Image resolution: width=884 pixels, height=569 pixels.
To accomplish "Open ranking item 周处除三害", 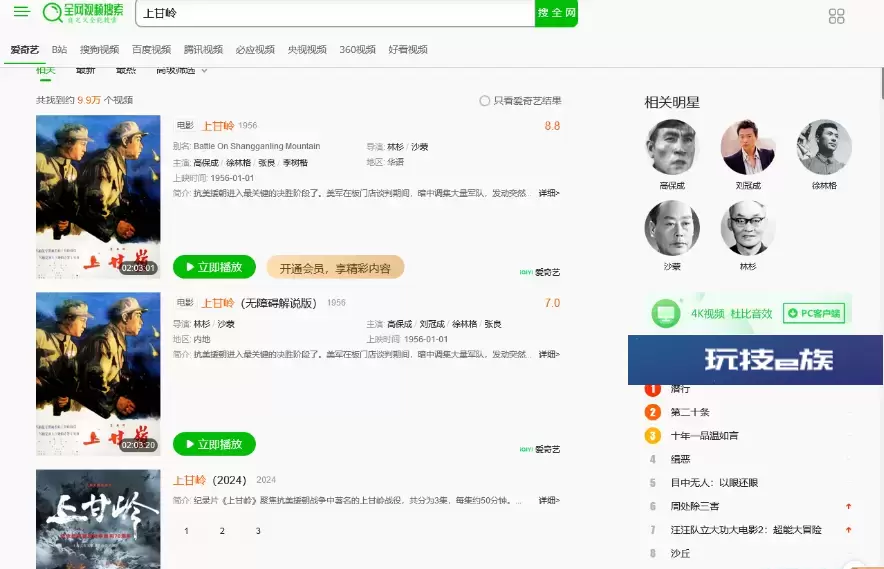I will 695,506.
